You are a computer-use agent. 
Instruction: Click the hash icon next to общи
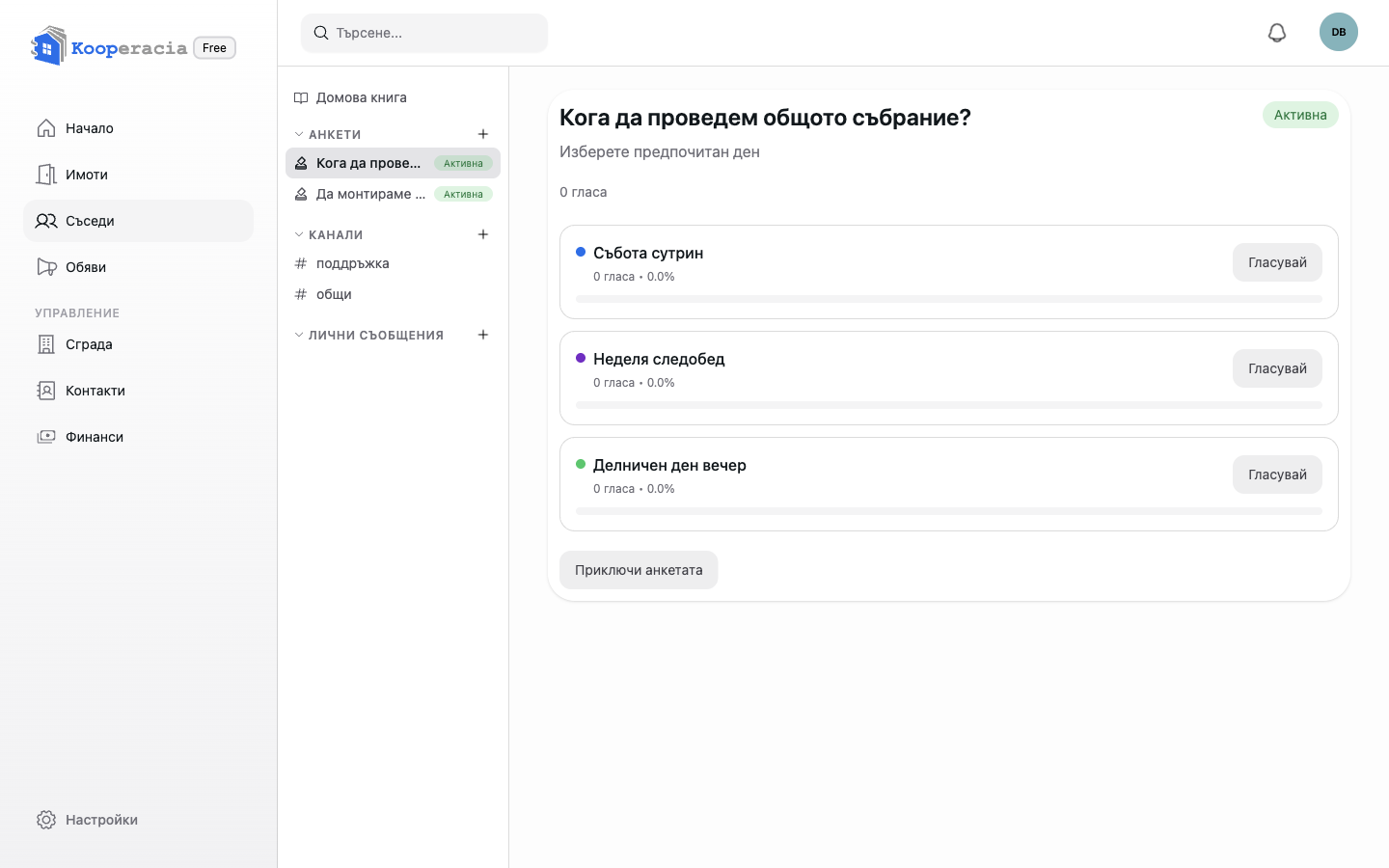(x=301, y=294)
